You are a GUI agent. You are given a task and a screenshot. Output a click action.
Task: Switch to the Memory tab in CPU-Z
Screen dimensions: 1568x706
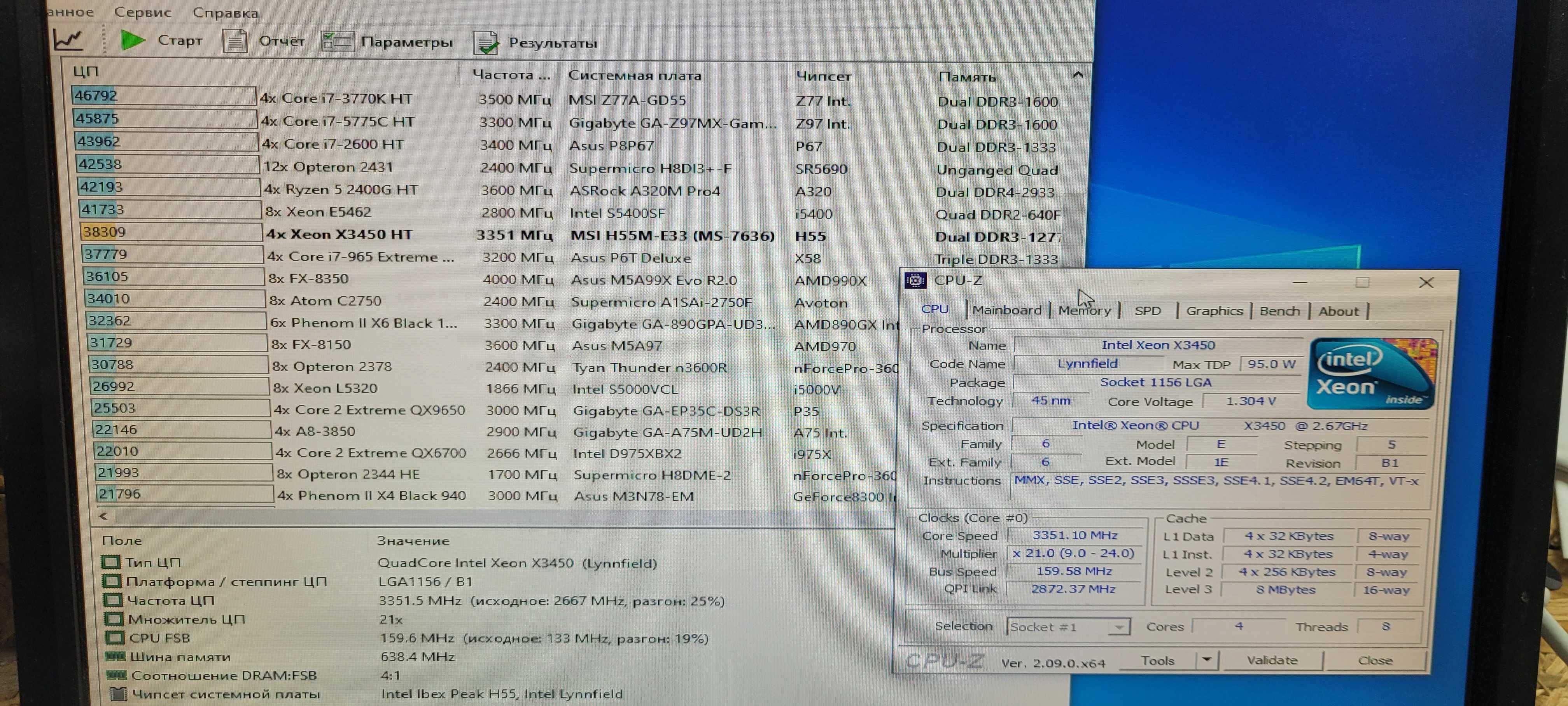1084,310
